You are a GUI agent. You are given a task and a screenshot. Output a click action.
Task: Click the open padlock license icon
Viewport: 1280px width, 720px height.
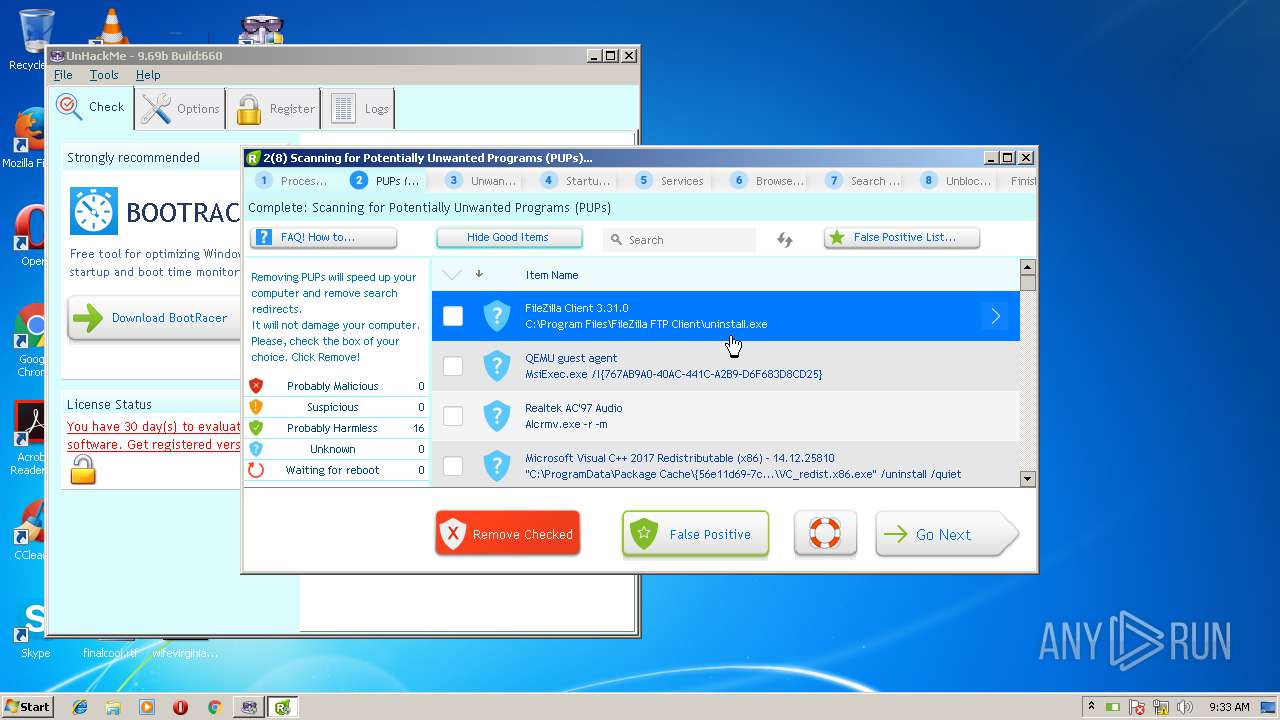click(x=83, y=469)
